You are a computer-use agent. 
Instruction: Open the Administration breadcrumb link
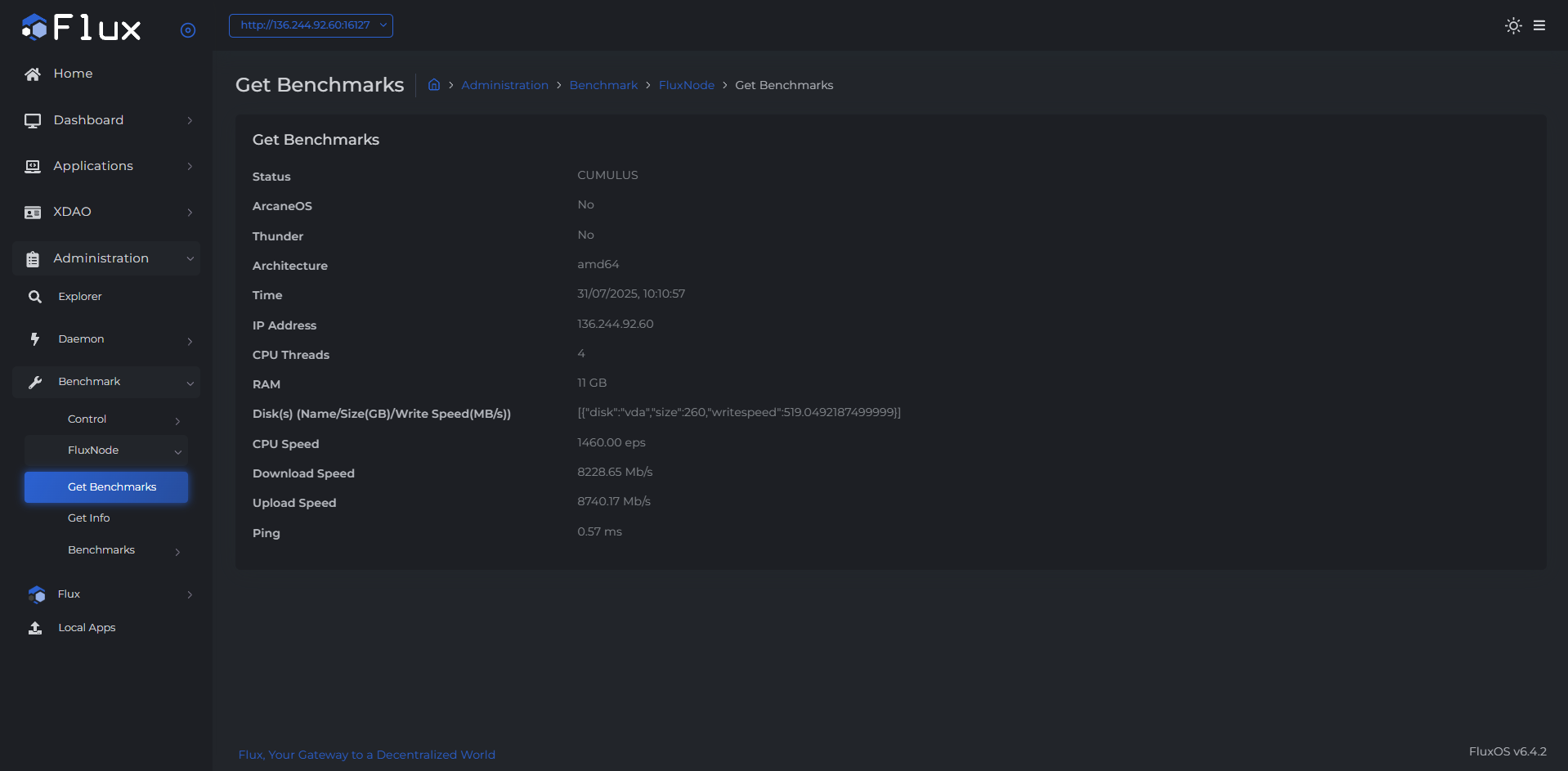point(504,85)
